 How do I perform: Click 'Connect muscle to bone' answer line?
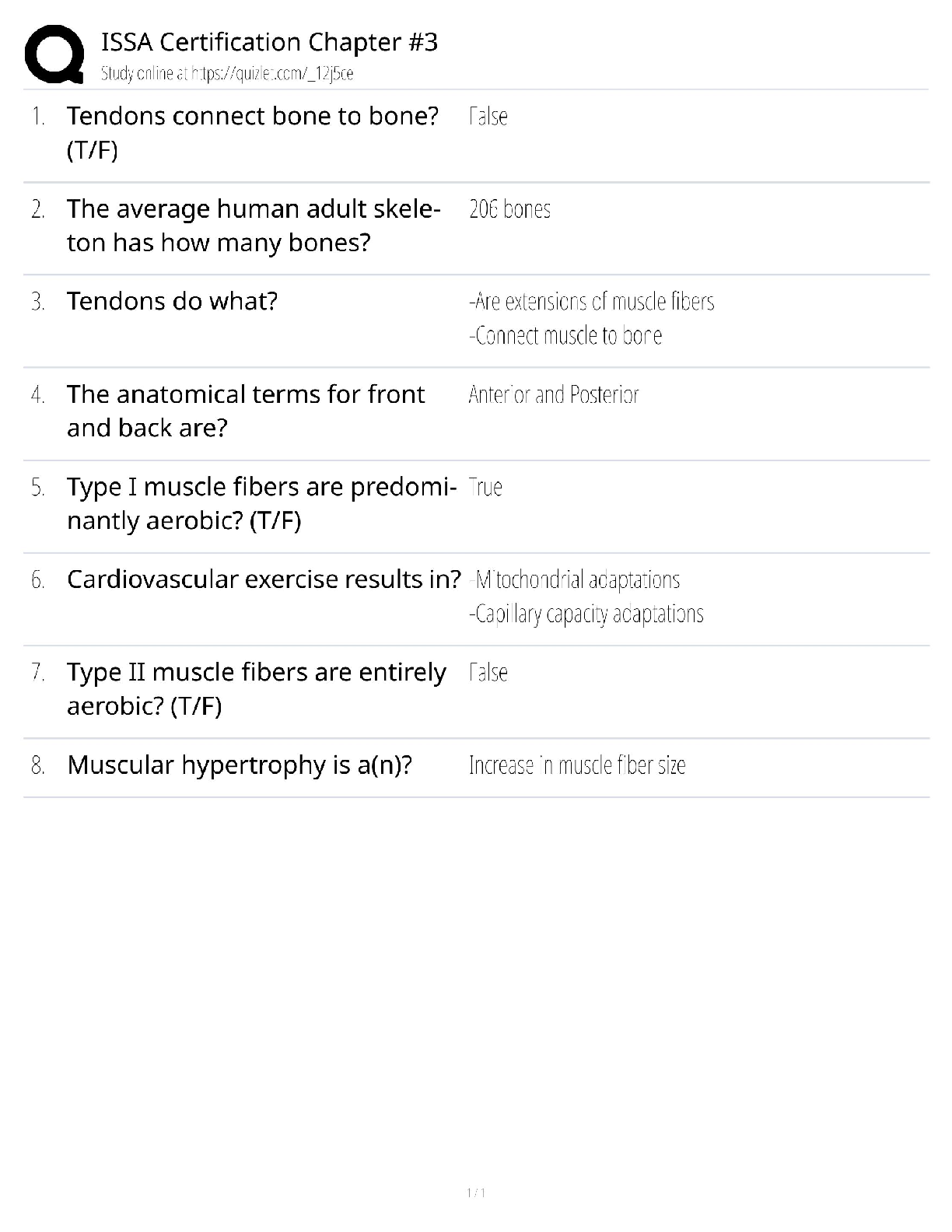(565, 335)
